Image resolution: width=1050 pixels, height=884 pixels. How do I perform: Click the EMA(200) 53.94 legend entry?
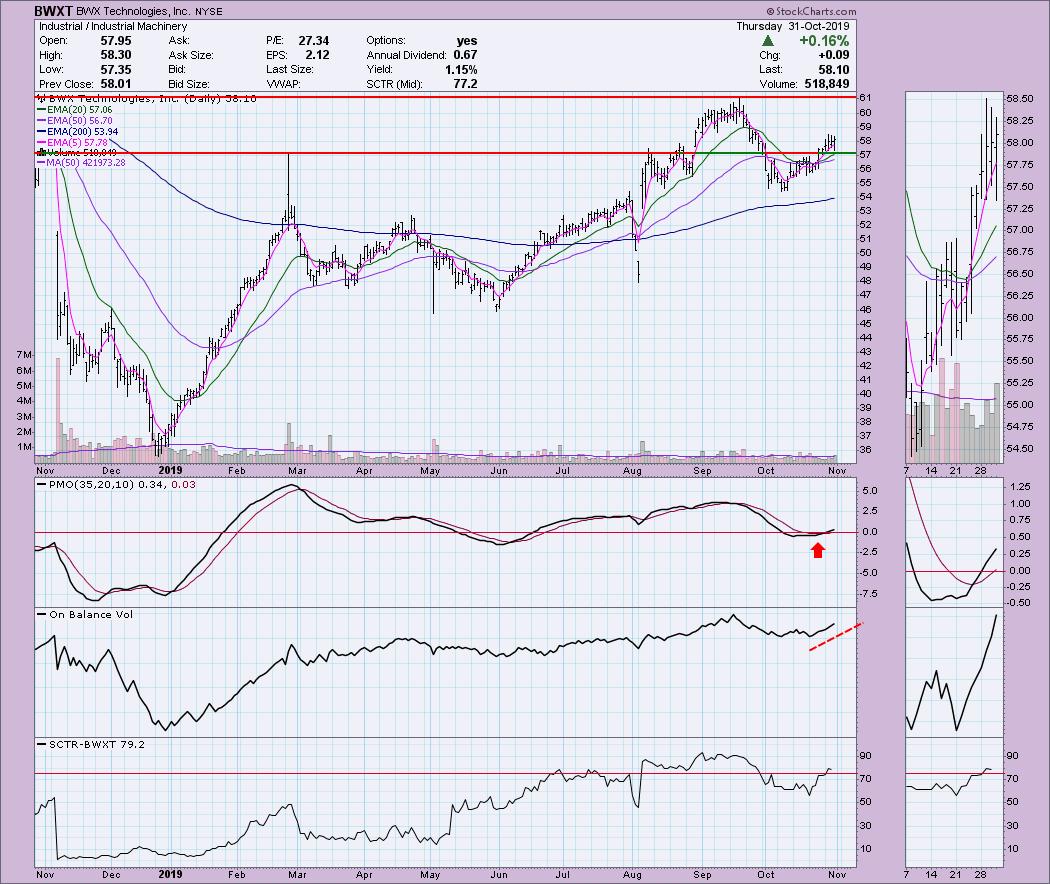[x=78, y=131]
